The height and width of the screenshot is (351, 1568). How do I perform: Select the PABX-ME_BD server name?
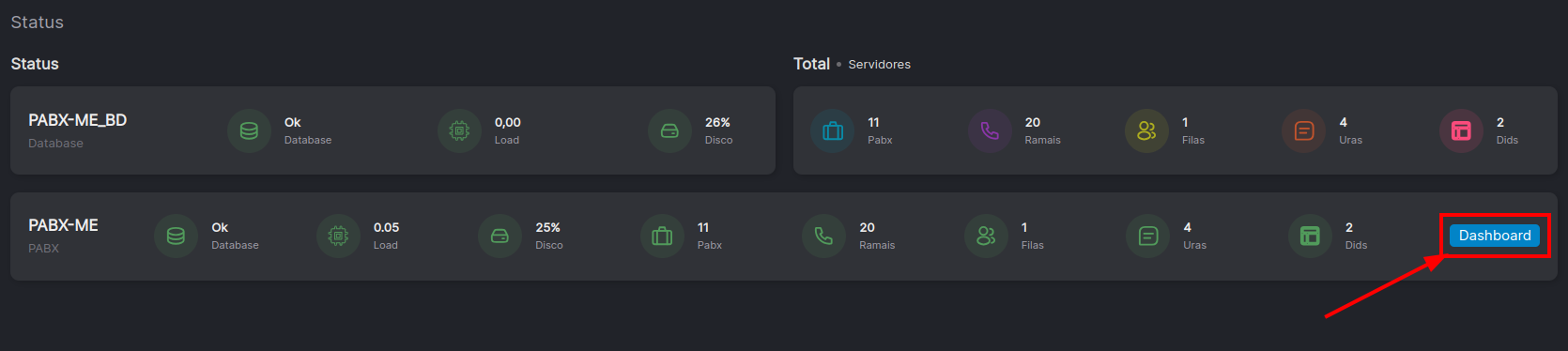77,120
